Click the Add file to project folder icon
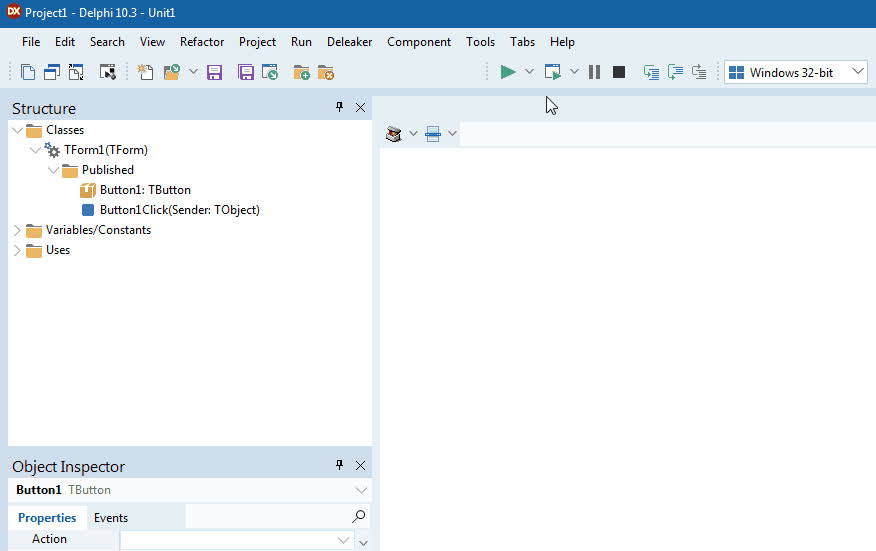 [x=301, y=72]
